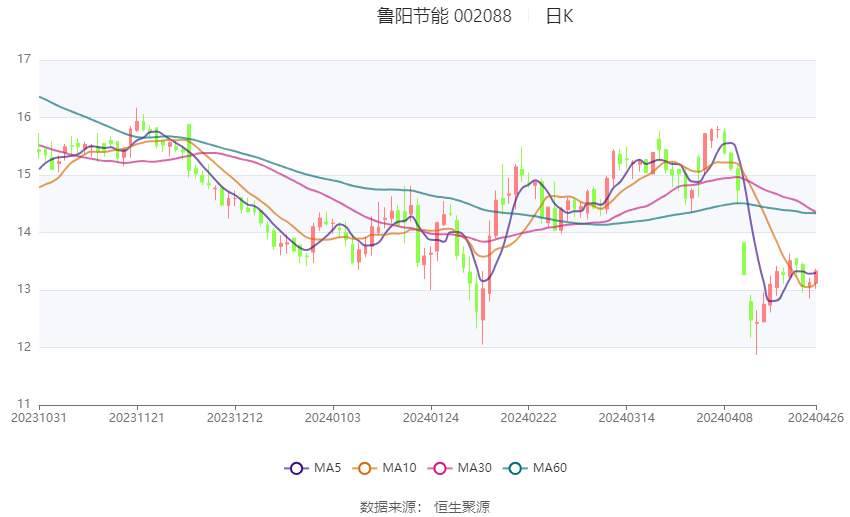Click the y-axis value 12

tap(24, 347)
